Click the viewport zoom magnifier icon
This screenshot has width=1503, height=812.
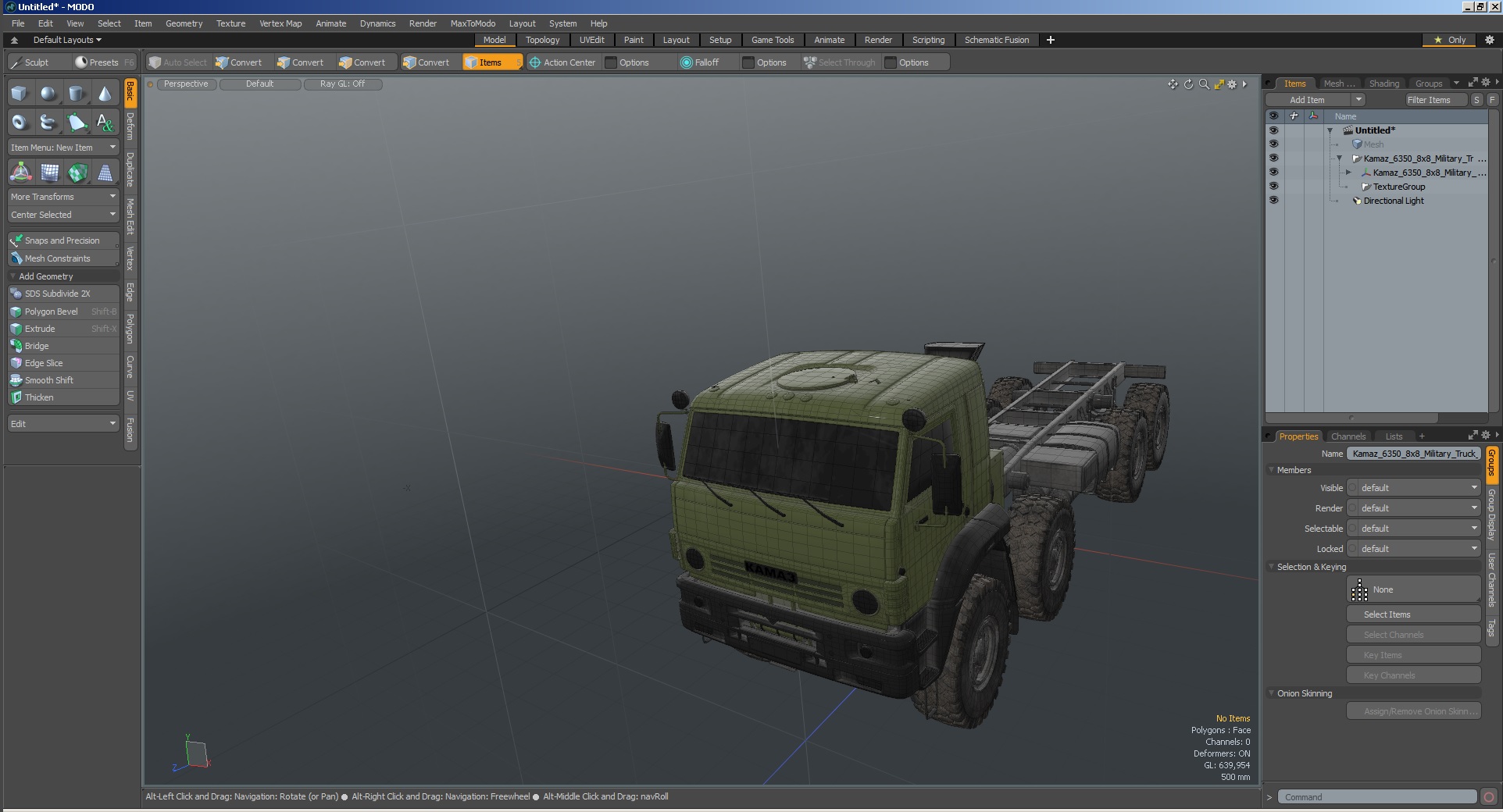(1204, 84)
